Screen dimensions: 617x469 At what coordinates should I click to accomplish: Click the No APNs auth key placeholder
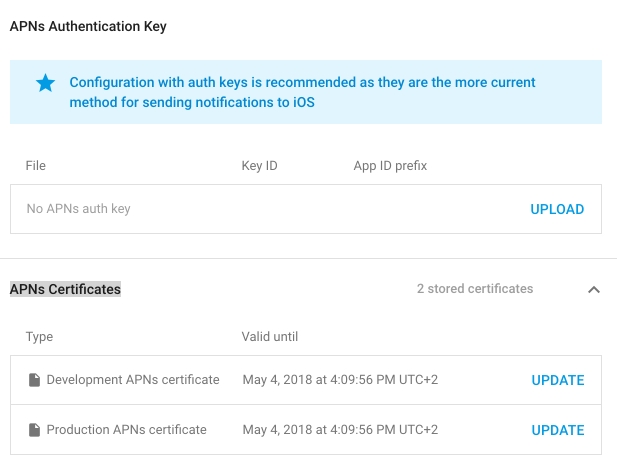(x=78, y=209)
